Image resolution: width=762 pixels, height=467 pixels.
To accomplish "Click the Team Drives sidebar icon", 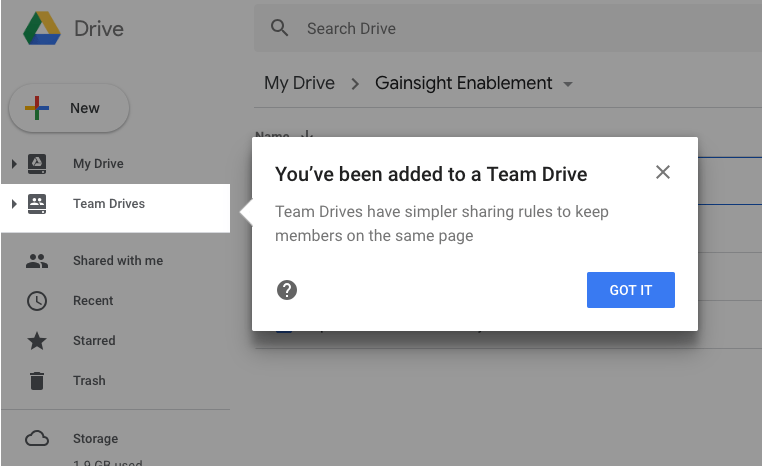I will (x=37, y=204).
